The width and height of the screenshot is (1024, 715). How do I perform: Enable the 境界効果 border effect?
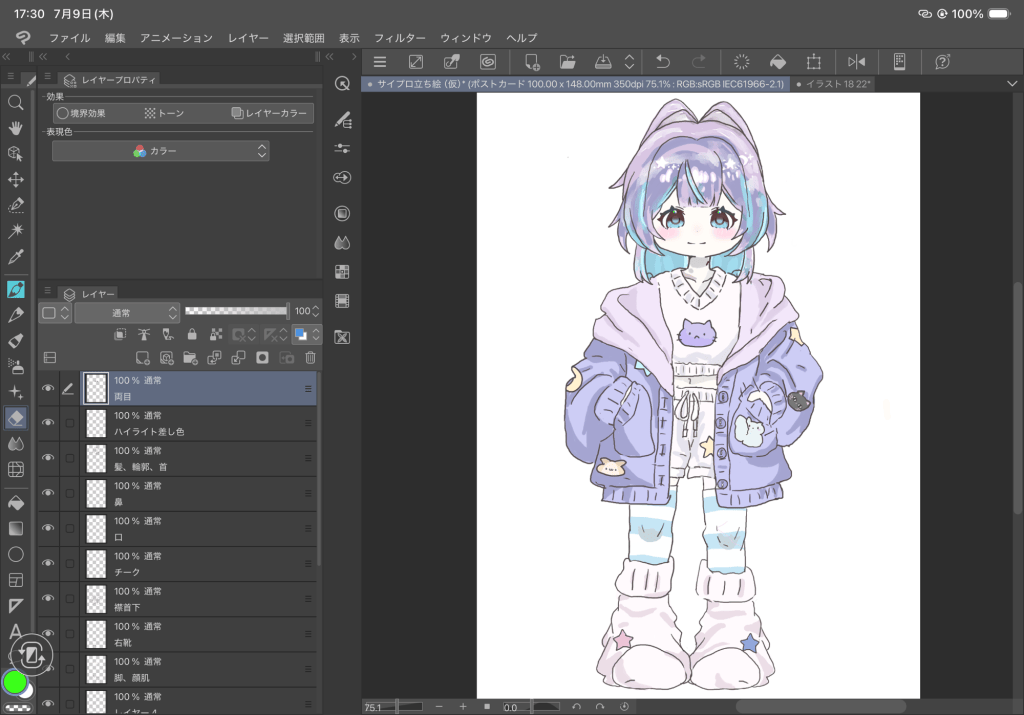[x=82, y=113]
